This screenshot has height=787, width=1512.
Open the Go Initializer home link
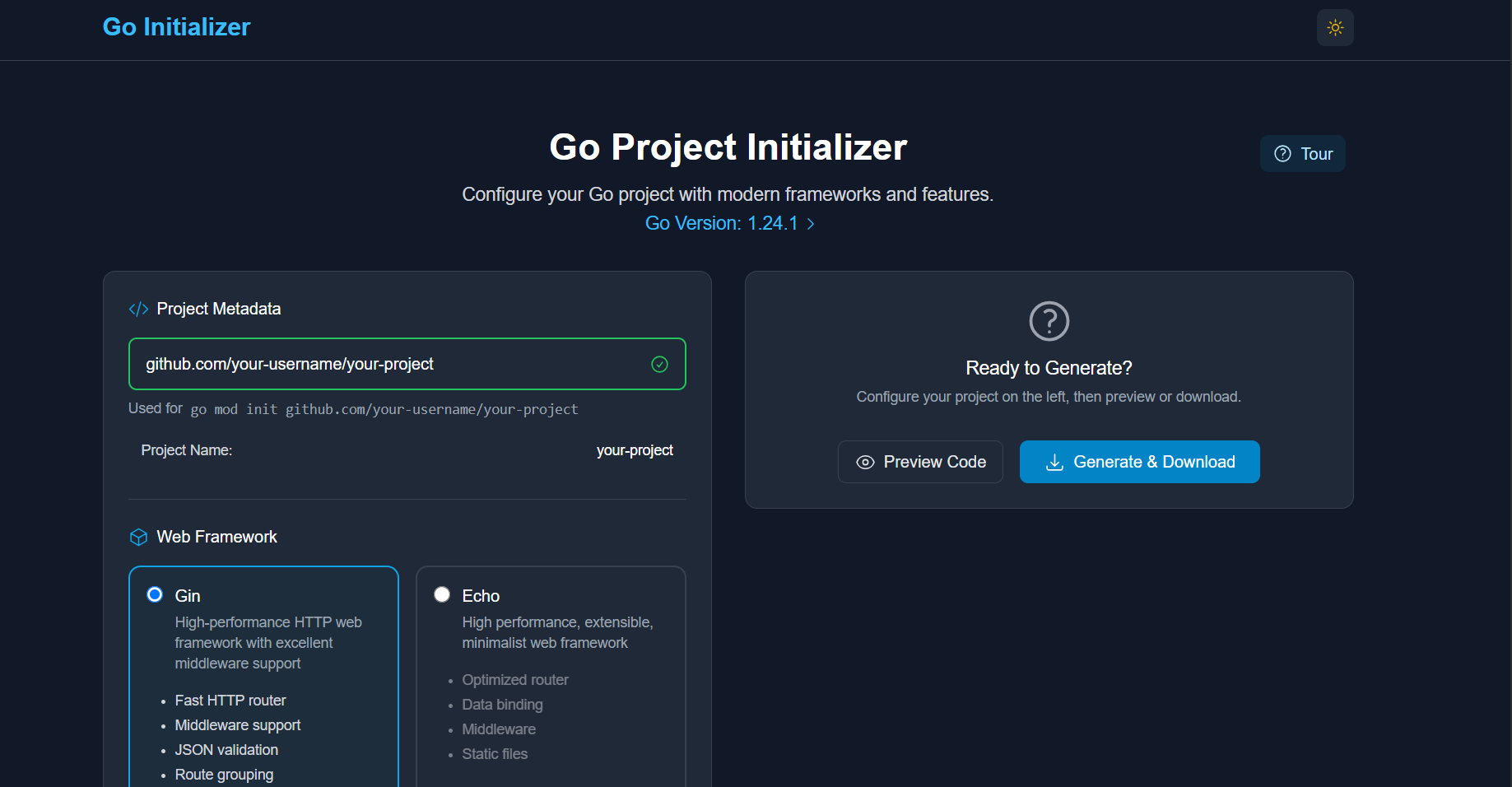(175, 26)
